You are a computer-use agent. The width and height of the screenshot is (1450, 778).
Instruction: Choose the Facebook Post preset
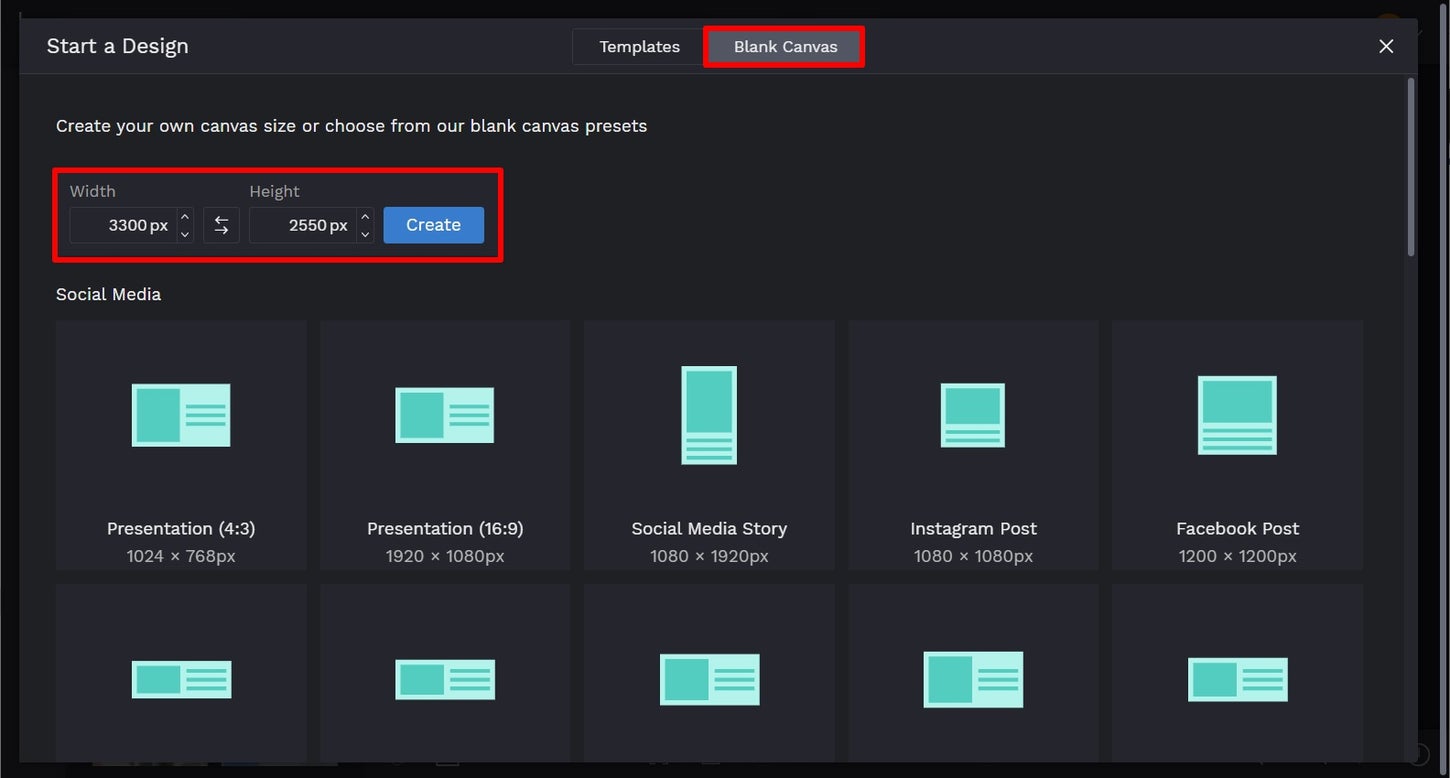coord(1237,445)
